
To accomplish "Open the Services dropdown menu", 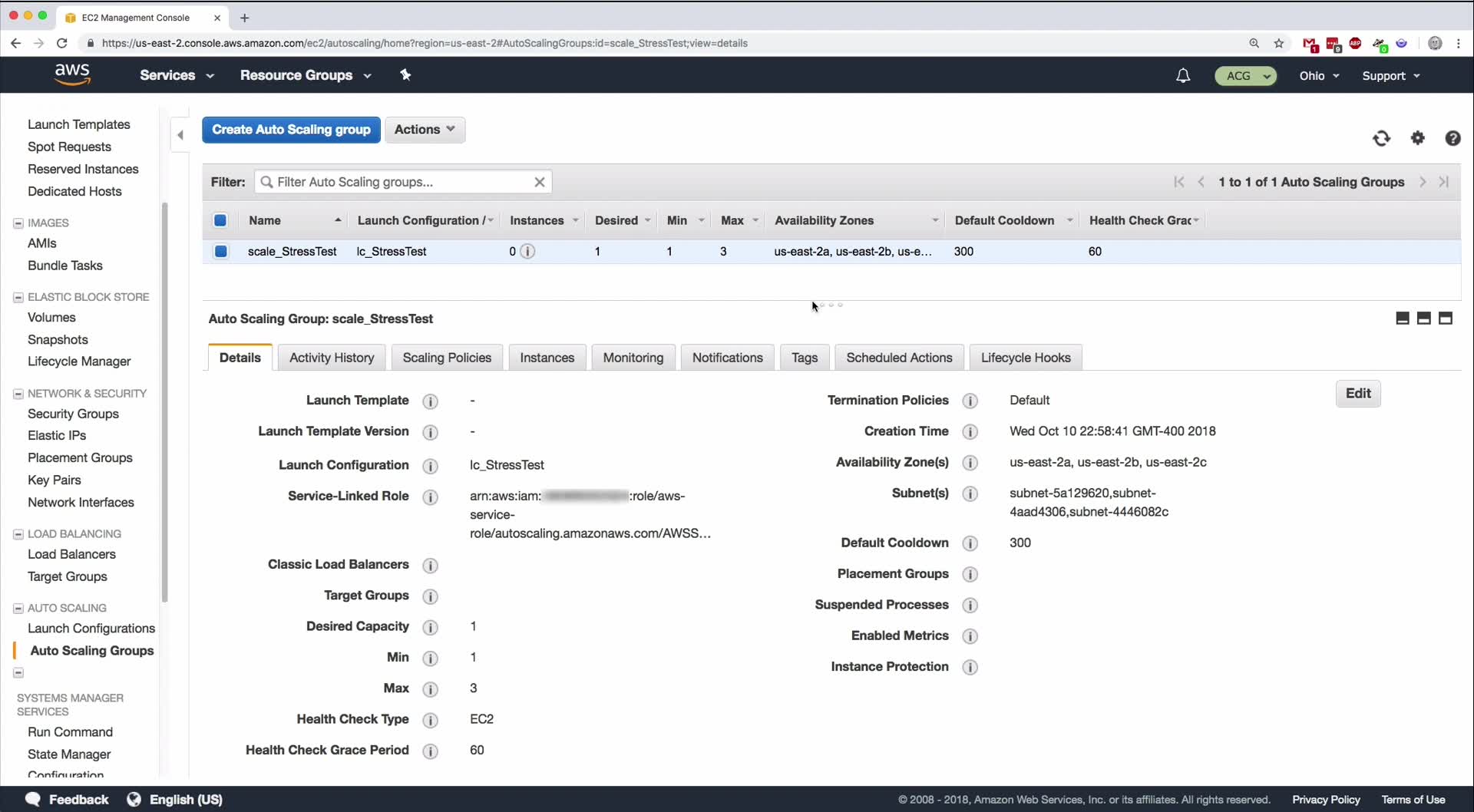I will [177, 75].
